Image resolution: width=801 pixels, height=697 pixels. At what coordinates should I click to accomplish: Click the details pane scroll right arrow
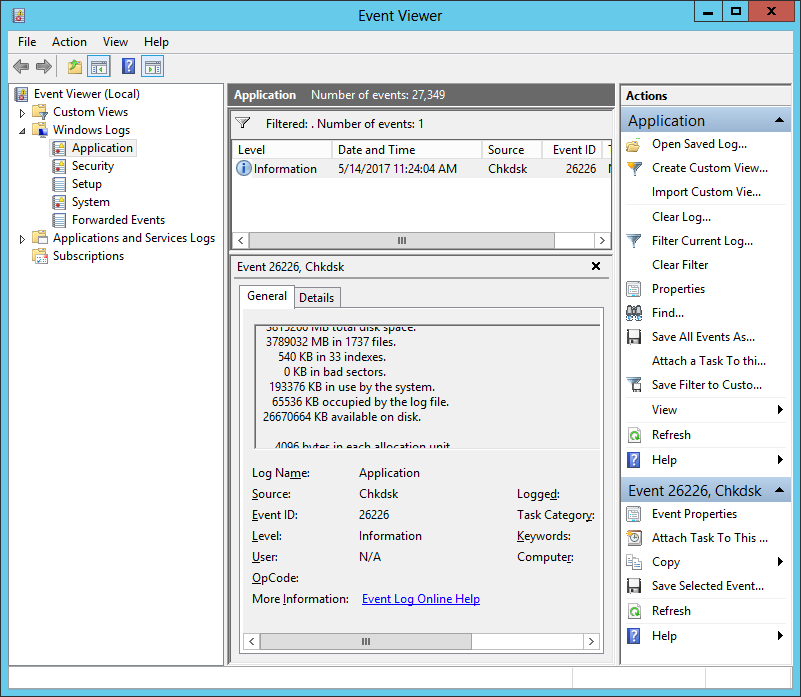pyautogui.click(x=591, y=641)
